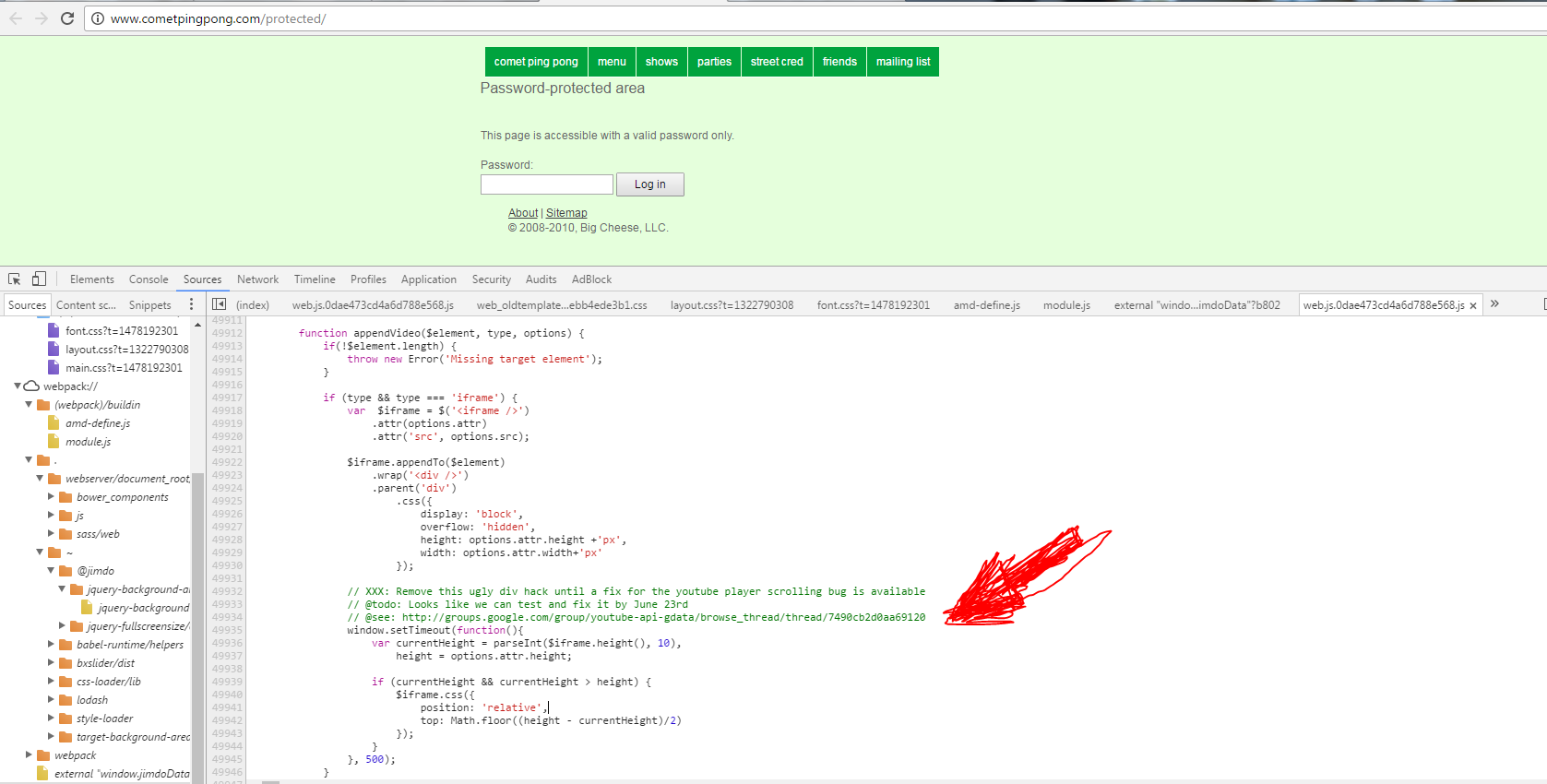Collapse the webpack:// tree node
1547x784 pixels.
tap(18, 386)
